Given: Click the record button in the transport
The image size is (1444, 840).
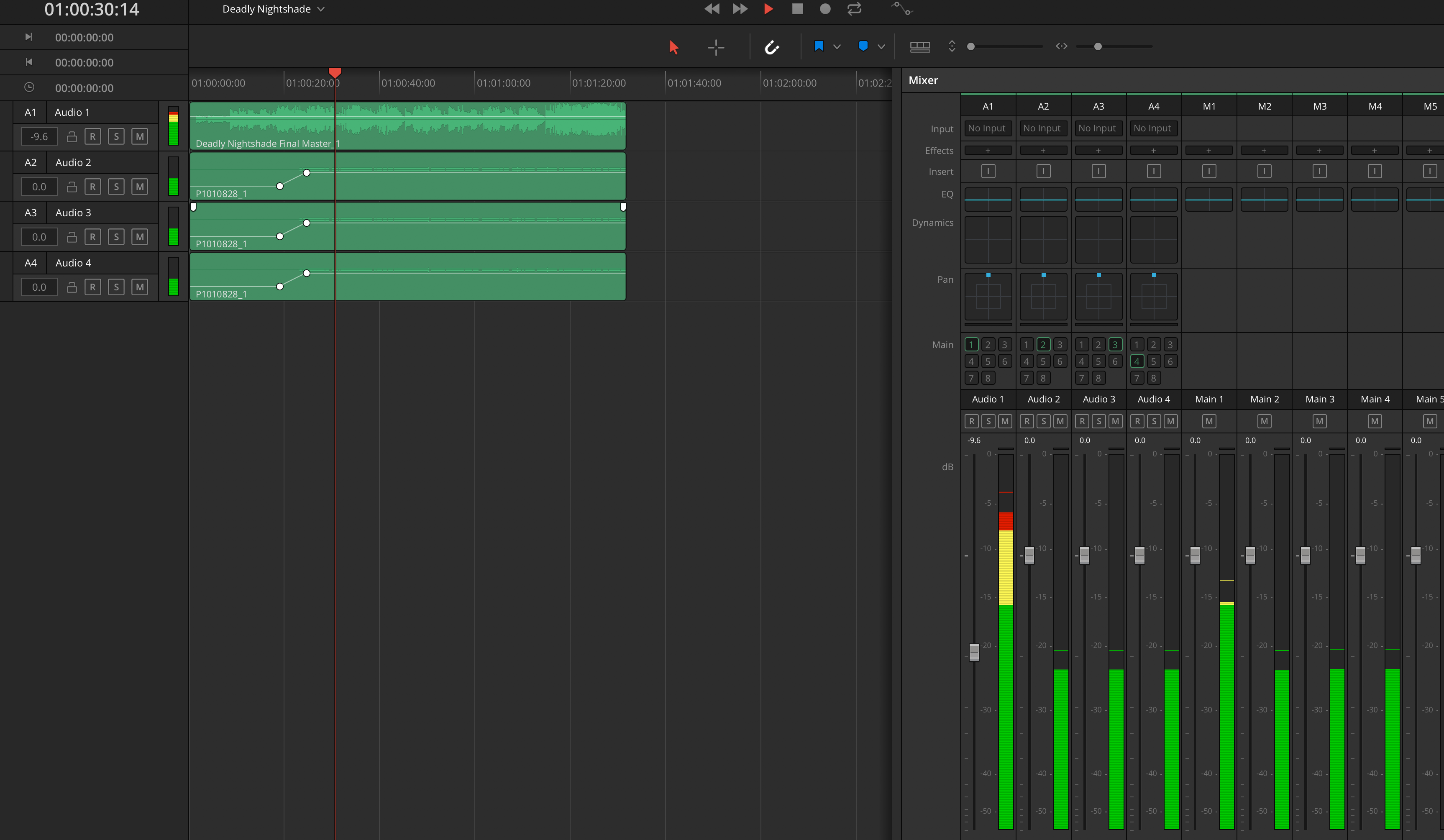Looking at the screenshot, I should 825,9.
